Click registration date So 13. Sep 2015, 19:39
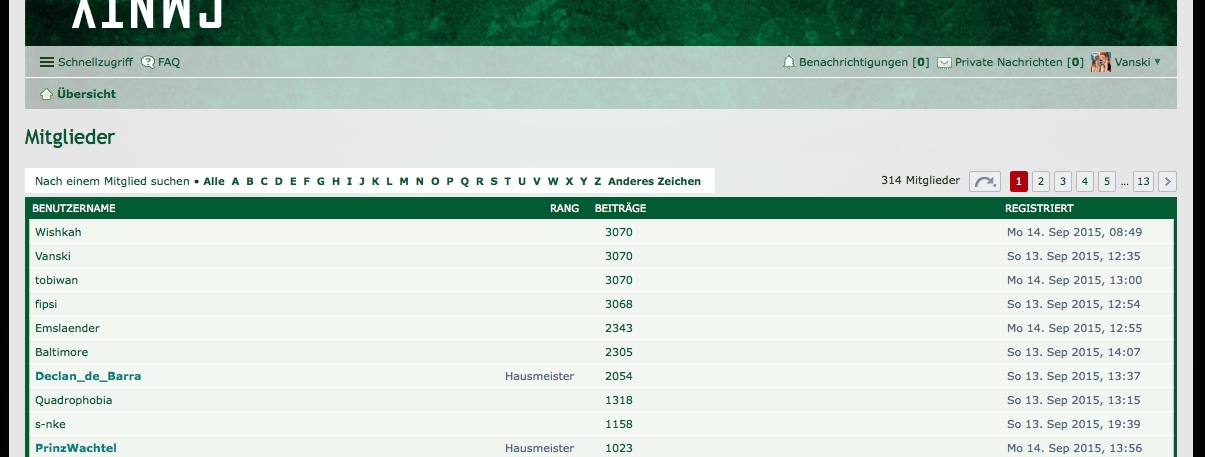The image size is (1205, 457). pos(1074,424)
